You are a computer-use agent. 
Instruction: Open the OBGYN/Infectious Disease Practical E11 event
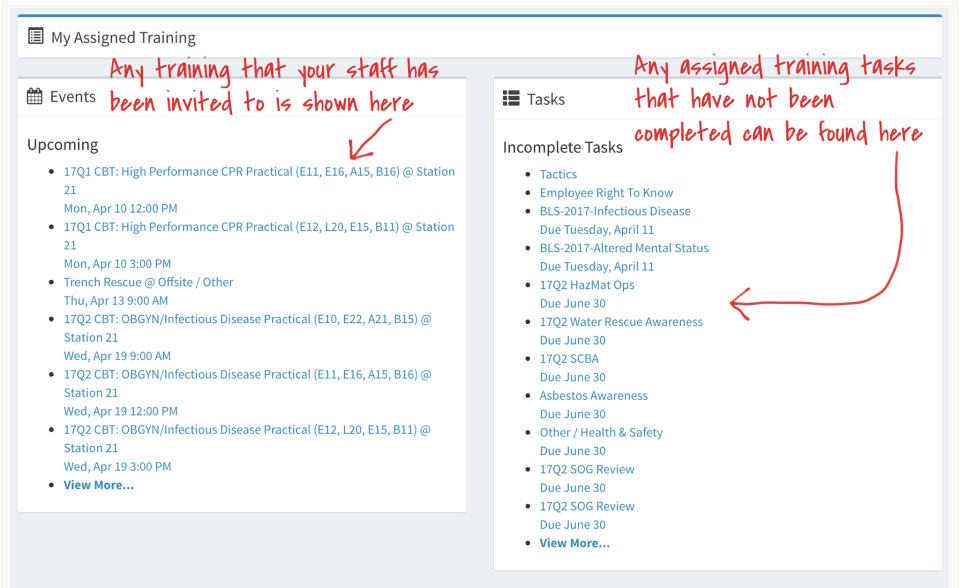pyautogui.click(x=244, y=374)
